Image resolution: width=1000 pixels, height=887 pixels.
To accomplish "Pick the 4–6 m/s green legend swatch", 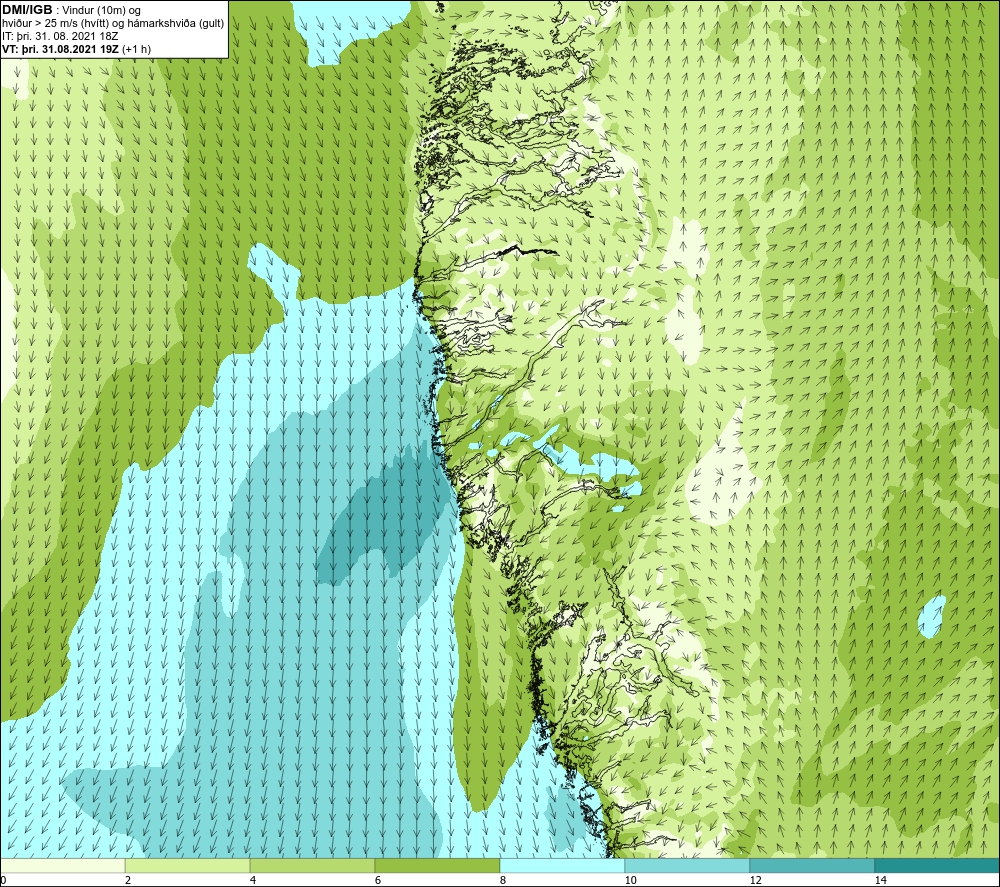I will tap(312, 865).
